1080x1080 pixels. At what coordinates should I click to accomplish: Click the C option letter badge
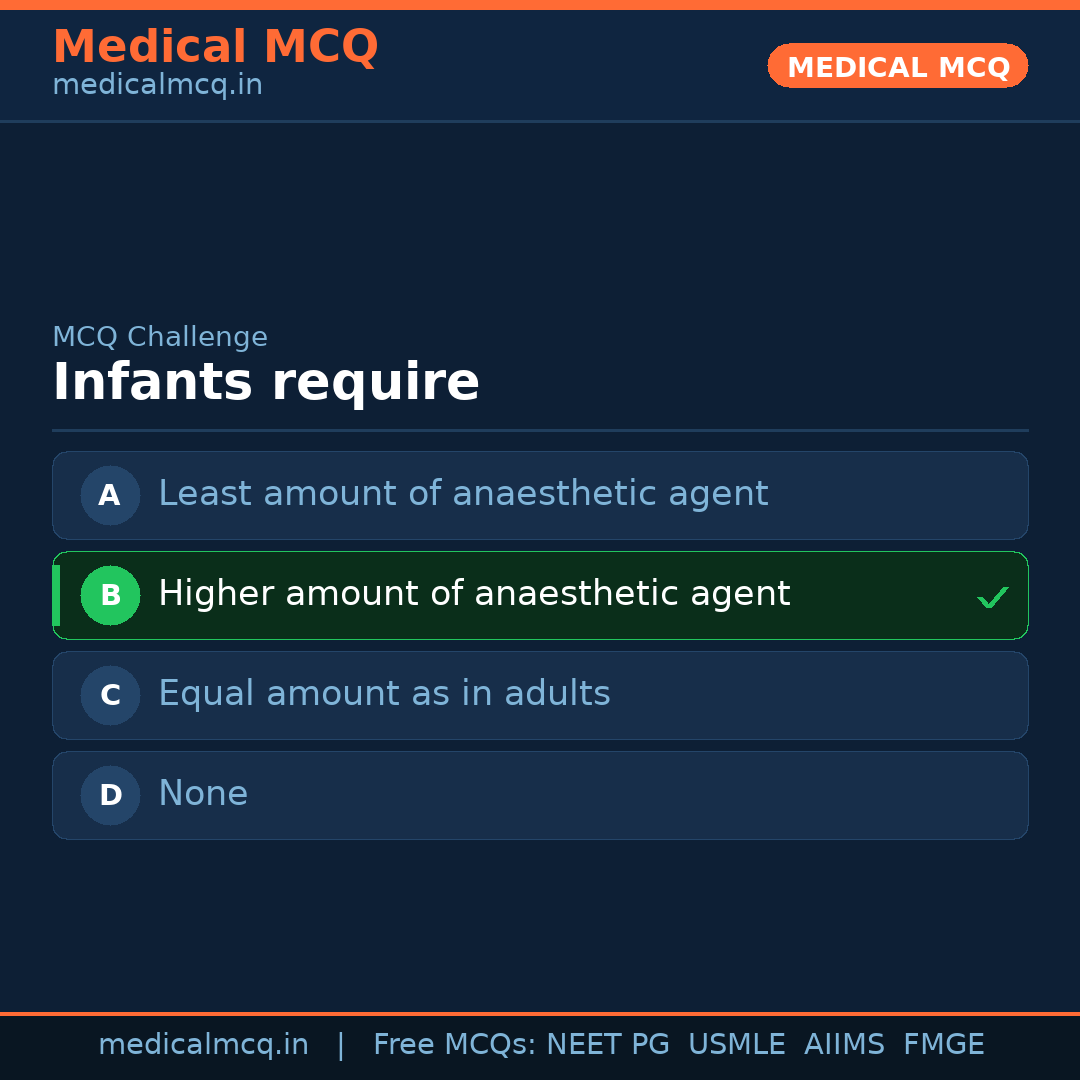click(x=110, y=695)
